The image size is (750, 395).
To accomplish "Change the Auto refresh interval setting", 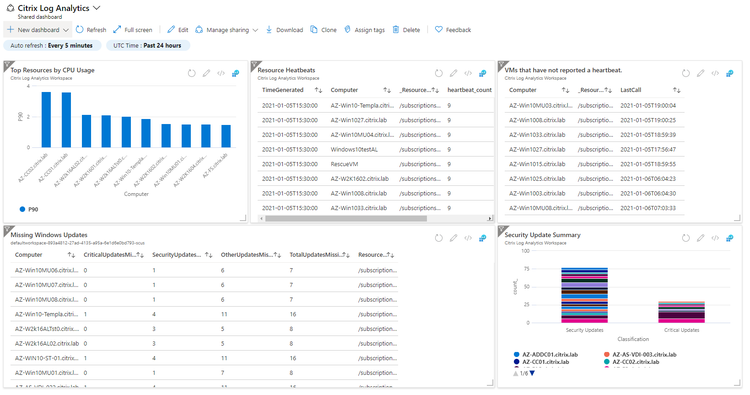I will tap(52, 45).
